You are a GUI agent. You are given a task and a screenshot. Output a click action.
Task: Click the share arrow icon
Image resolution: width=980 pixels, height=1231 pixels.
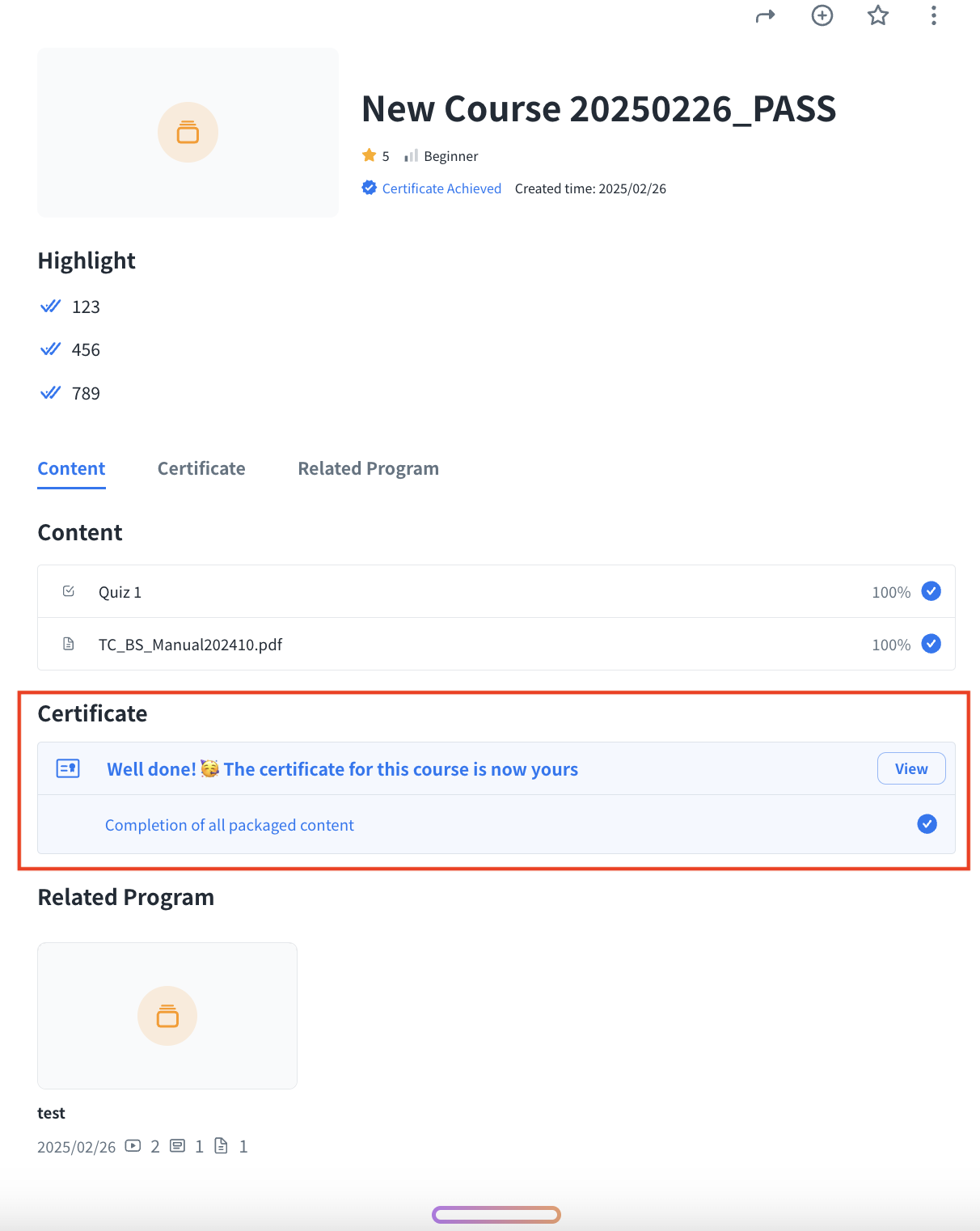coord(765,16)
